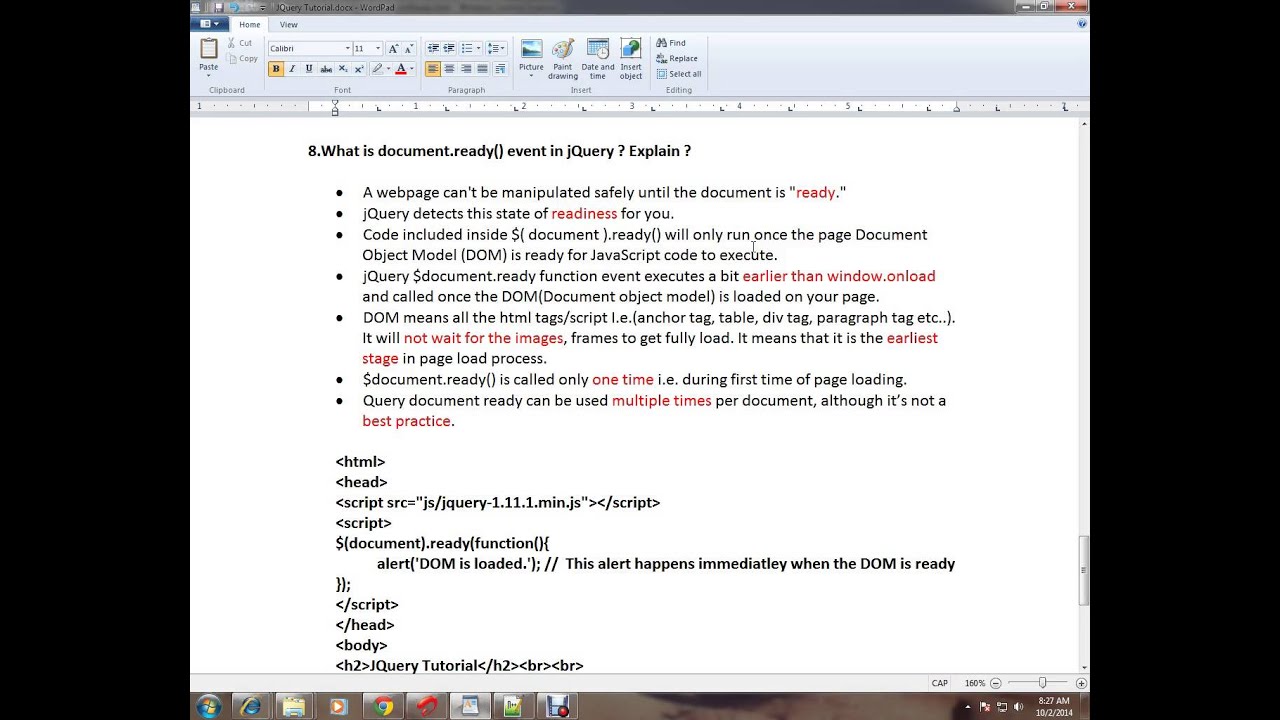Click heading '8.What is document.ready() event in jQuery'
The image size is (1280, 720).
[x=461, y=151]
